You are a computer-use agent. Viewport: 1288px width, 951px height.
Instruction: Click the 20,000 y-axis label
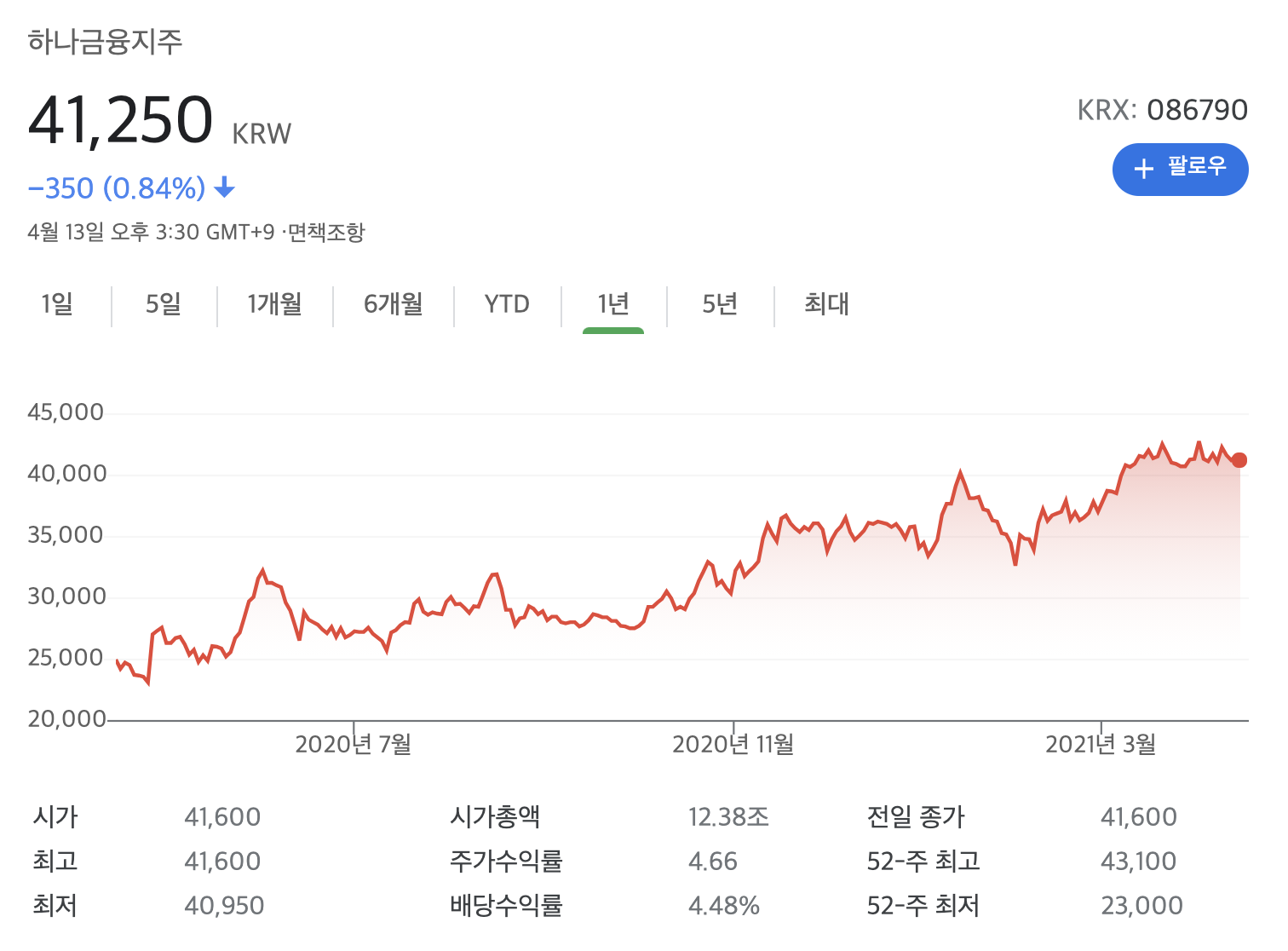[x=66, y=719]
